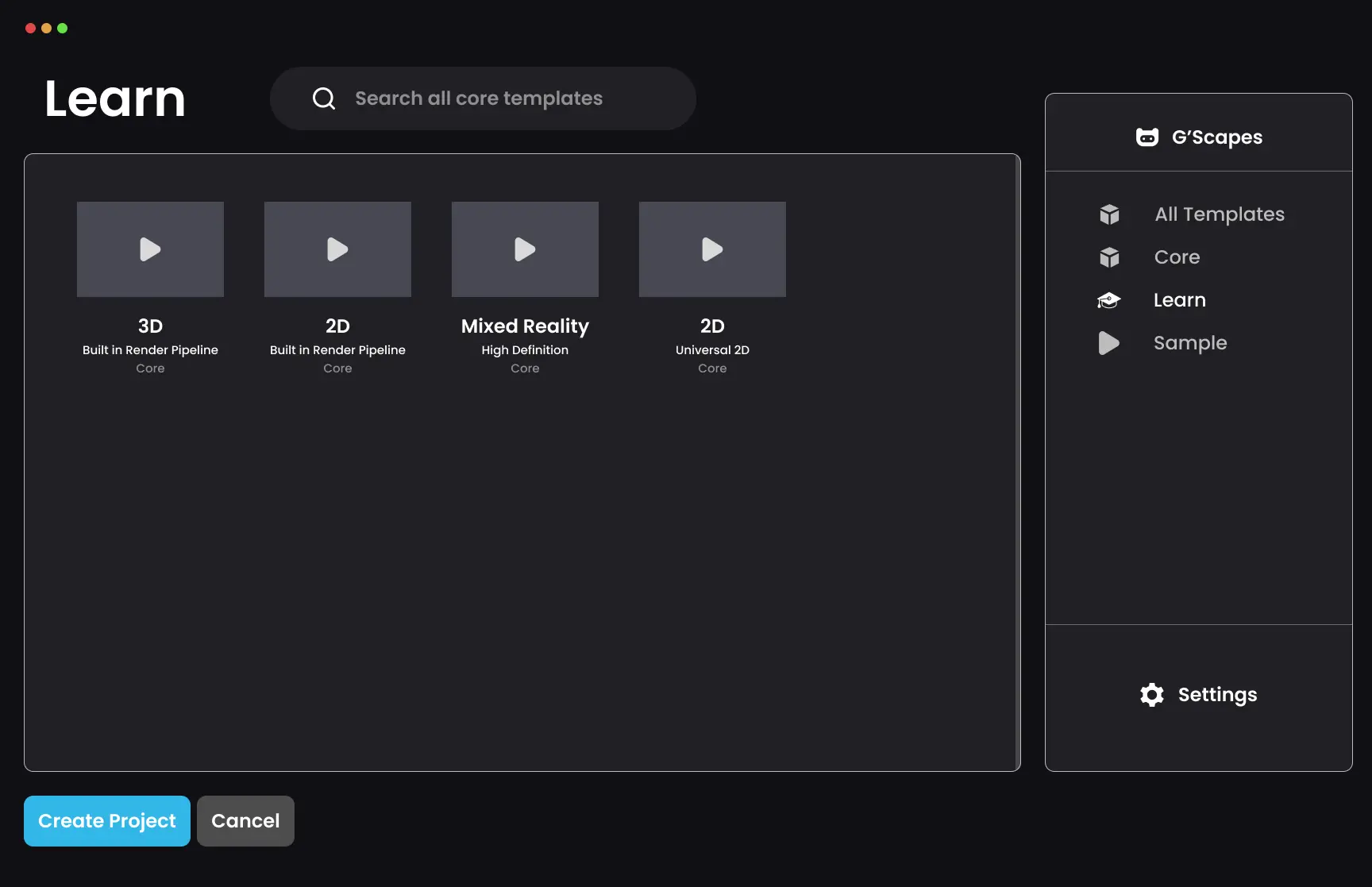Click Core label under Universal 2D
1372x887 pixels.
712,368
